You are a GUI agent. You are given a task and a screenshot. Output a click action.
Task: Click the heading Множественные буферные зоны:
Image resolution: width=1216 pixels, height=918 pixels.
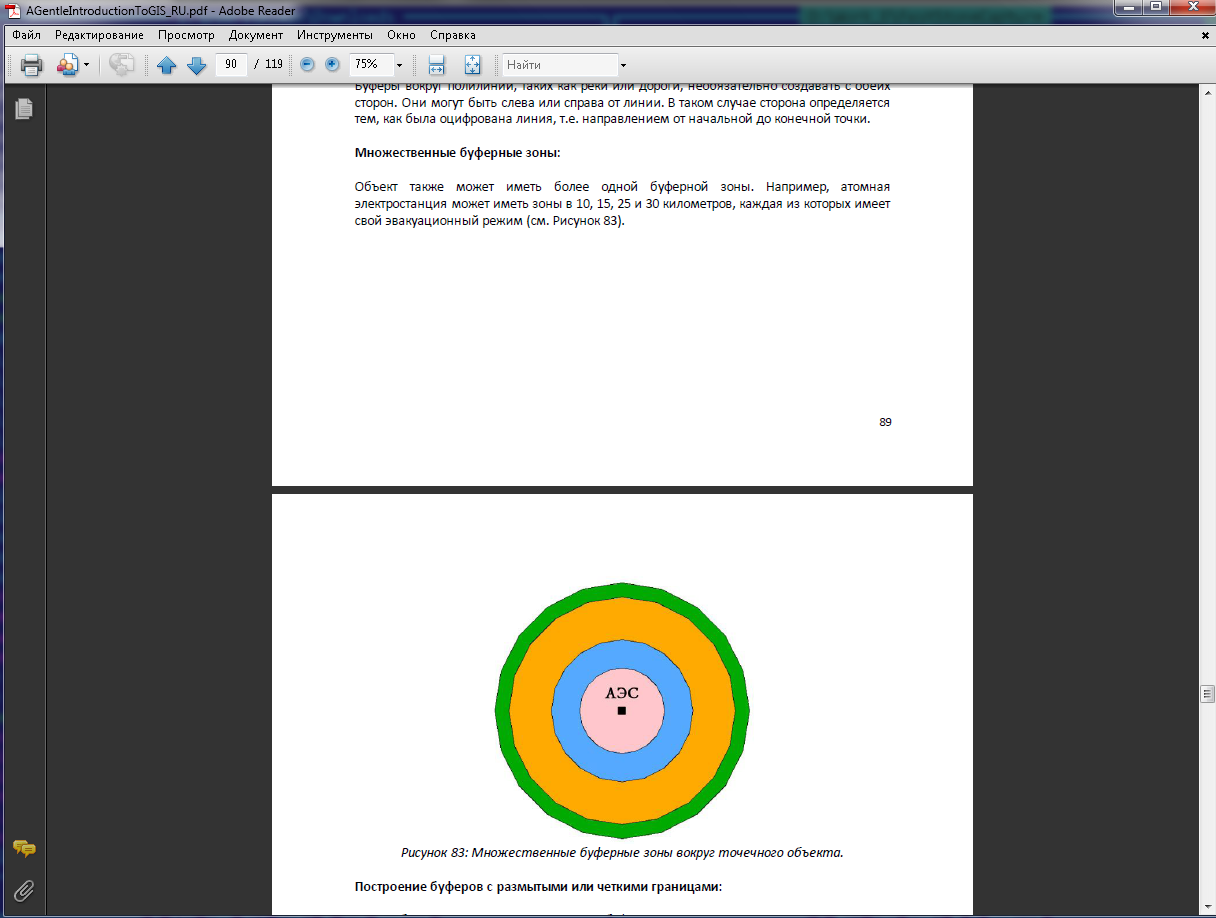[458, 153]
